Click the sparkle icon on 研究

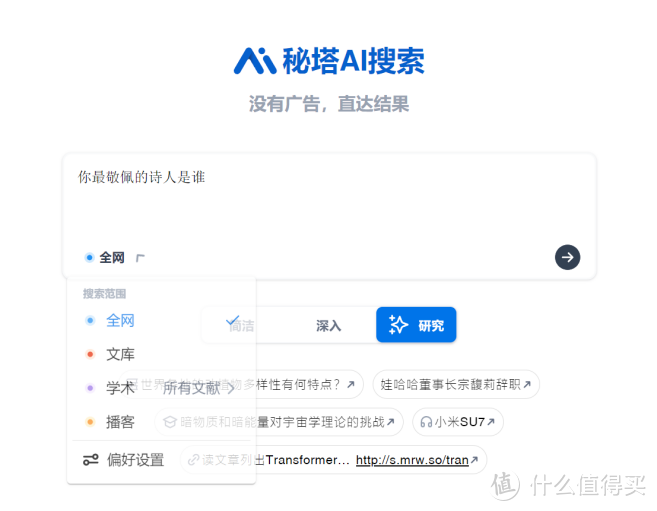pyautogui.click(x=398, y=325)
